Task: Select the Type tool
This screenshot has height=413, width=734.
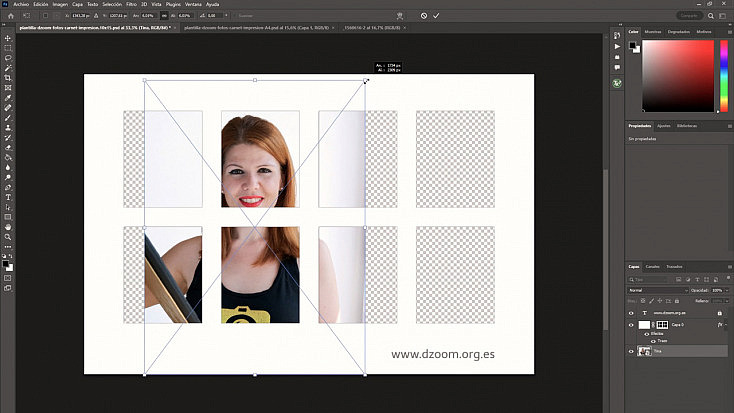Action: (8, 197)
